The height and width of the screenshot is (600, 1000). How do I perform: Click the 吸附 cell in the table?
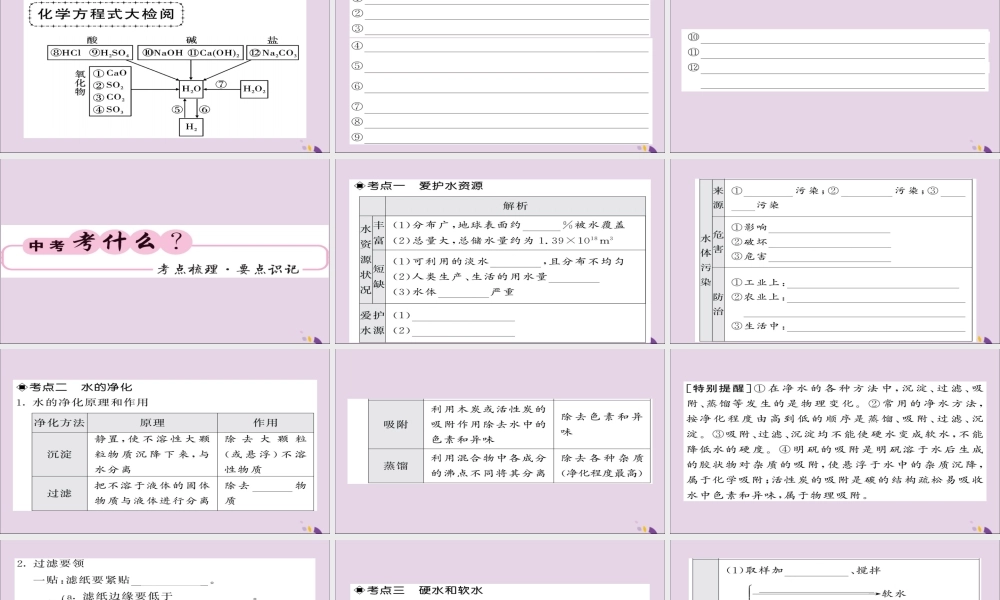pyautogui.click(x=395, y=424)
